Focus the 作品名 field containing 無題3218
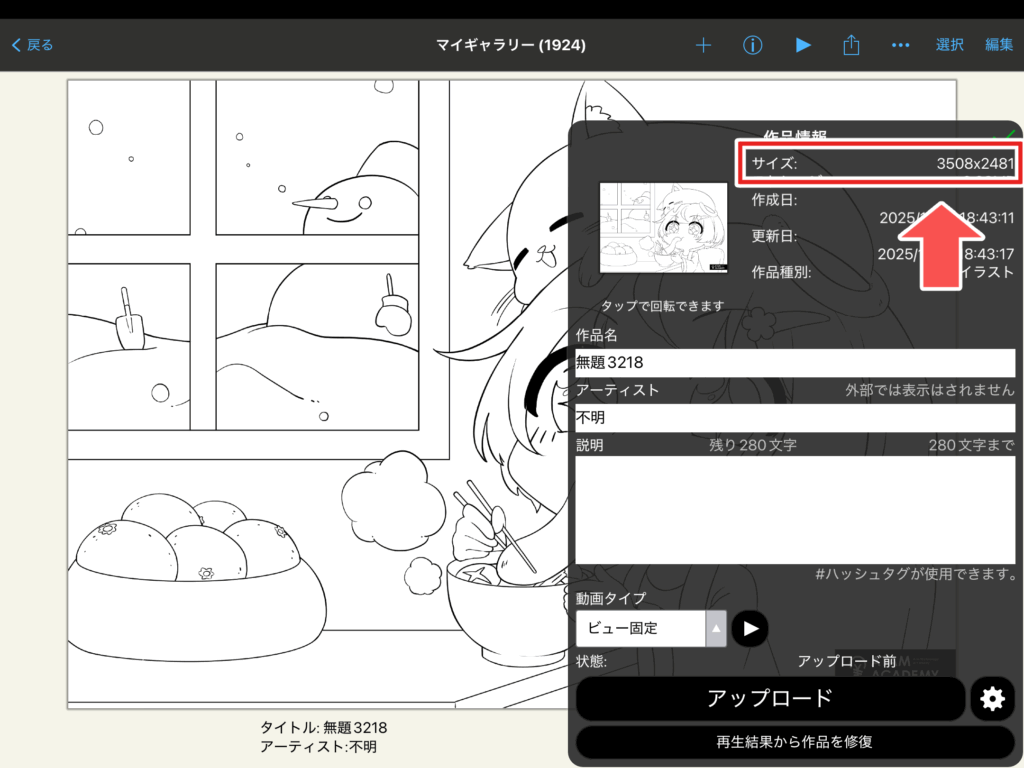Screen dimensions: 1024x768 [x=795, y=363]
